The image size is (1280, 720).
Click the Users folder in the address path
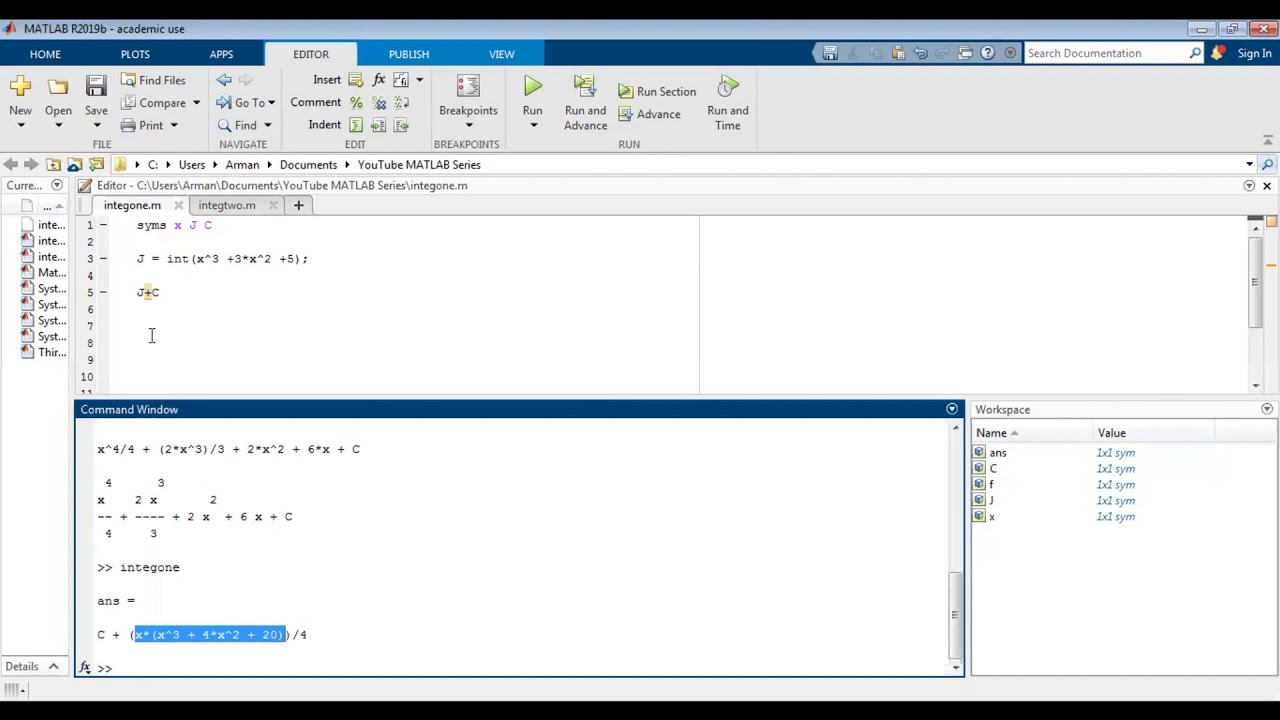point(192,164)
